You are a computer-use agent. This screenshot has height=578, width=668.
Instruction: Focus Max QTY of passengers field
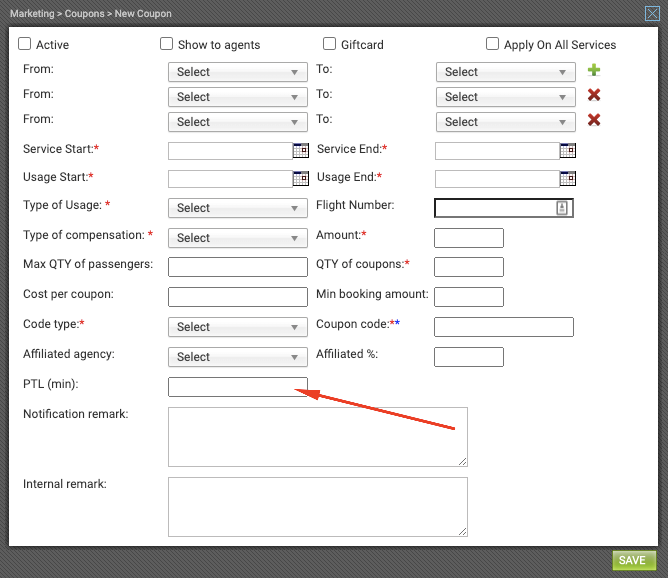(238, 267)
